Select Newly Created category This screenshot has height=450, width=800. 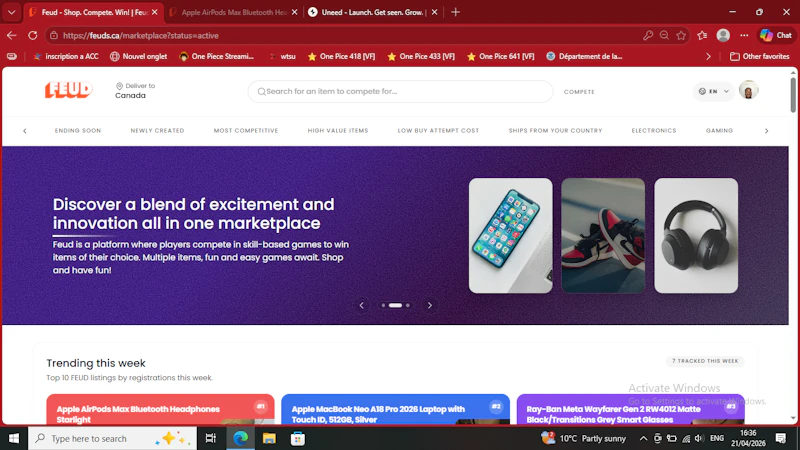point(157,131)
